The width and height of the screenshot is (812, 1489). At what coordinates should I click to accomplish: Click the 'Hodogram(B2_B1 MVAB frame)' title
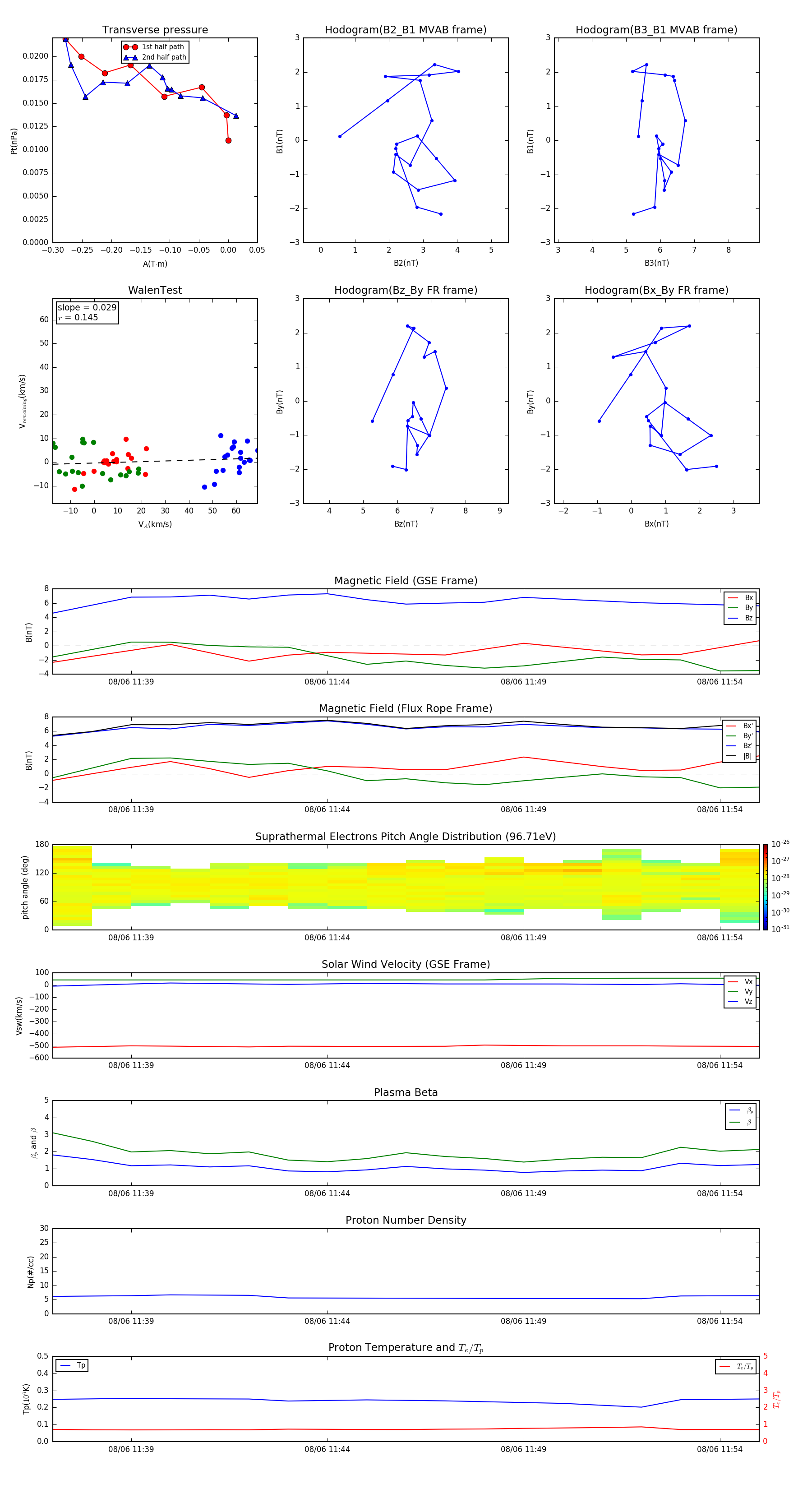[406, 30]
